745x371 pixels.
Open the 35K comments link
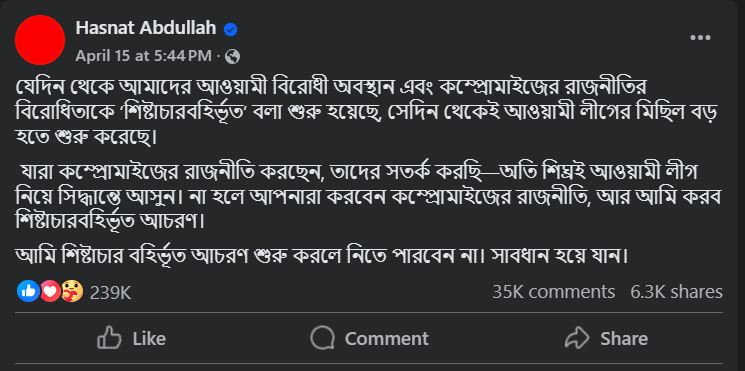(554, 292)
